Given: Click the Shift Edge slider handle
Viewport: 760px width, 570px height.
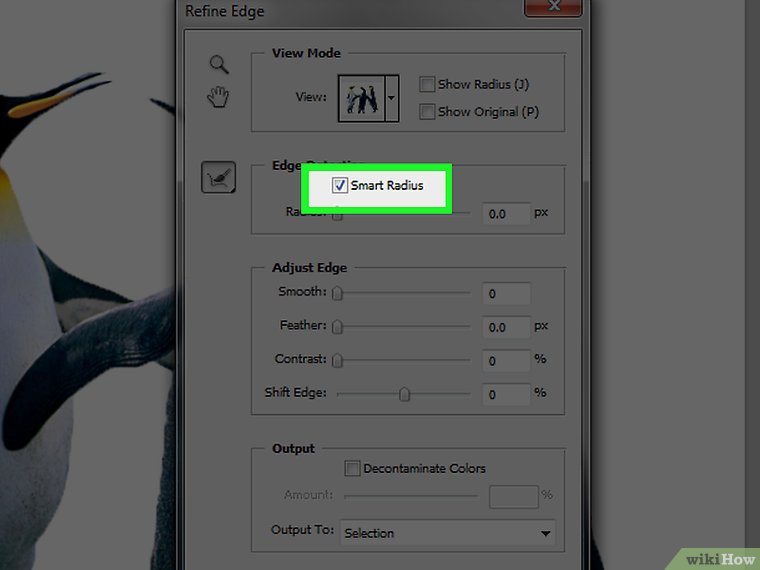Looking at the screenshot, I should [x=404, y=394].
